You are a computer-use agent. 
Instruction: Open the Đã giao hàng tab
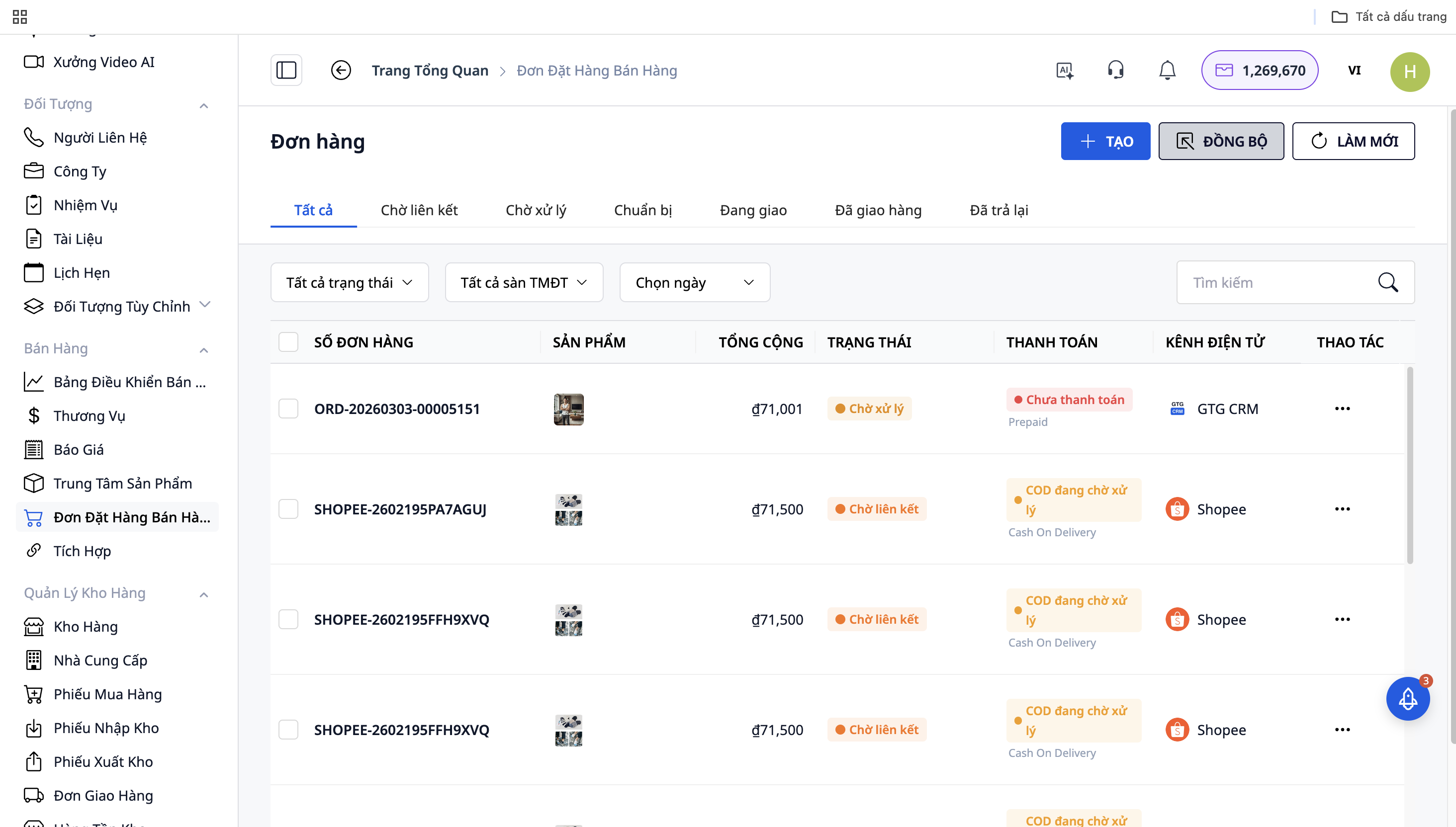tap(878, 210)
